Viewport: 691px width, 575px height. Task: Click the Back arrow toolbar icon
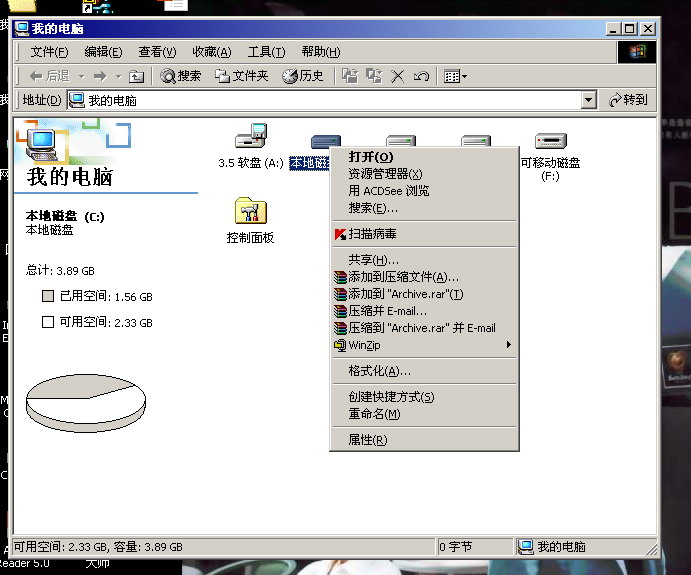click(36, 76)
